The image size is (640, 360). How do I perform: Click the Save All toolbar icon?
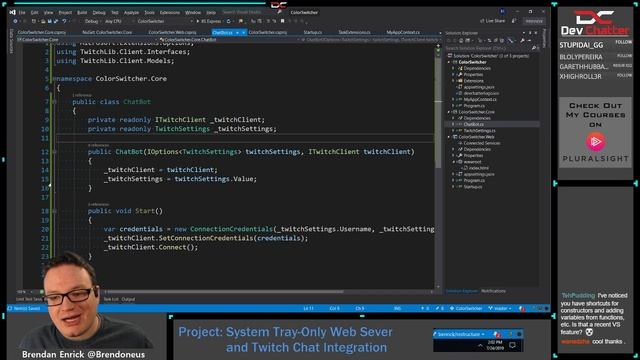click(x=56, y=21)
